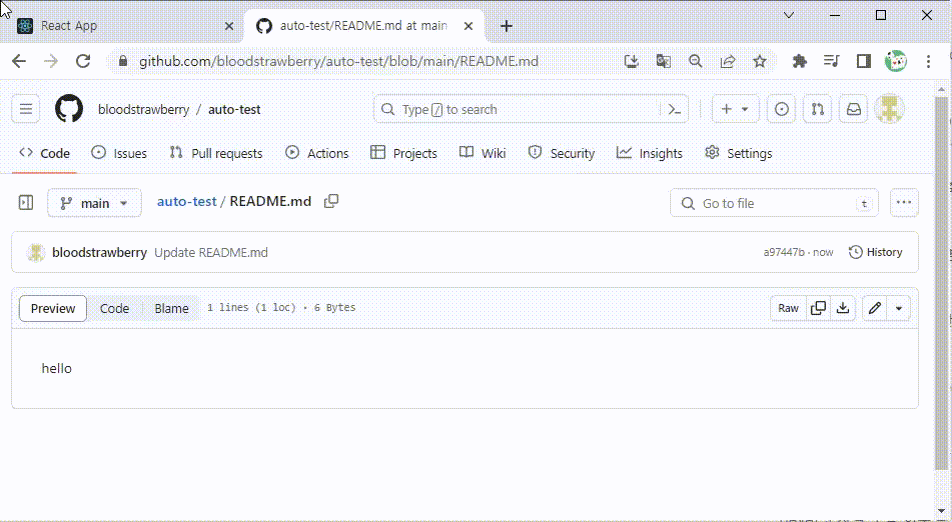Select the Code view toggle
The height and width of the screenshot is (522, 952).
coord(114,308)
